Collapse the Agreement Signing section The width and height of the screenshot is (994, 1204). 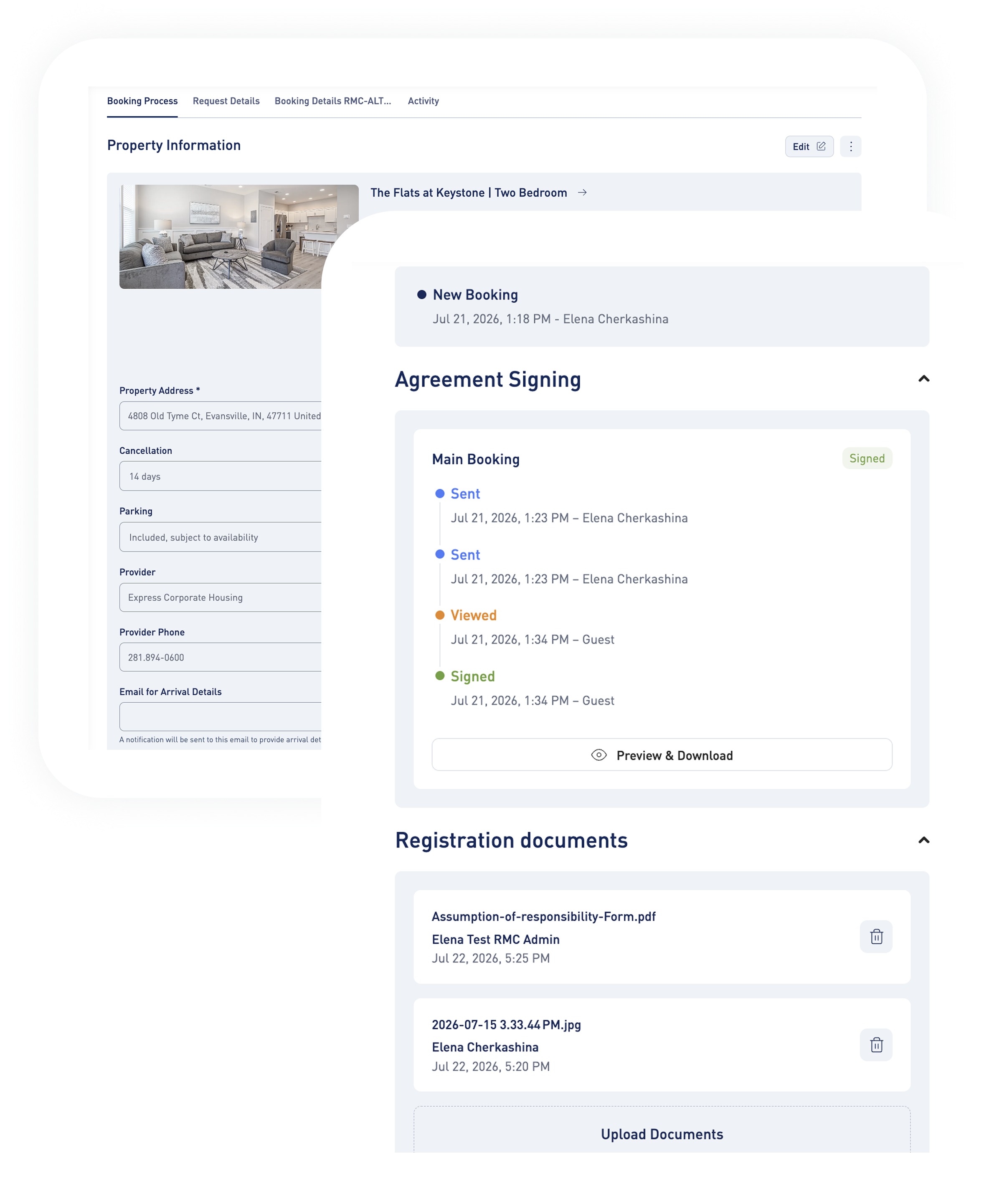click(923, 378)
